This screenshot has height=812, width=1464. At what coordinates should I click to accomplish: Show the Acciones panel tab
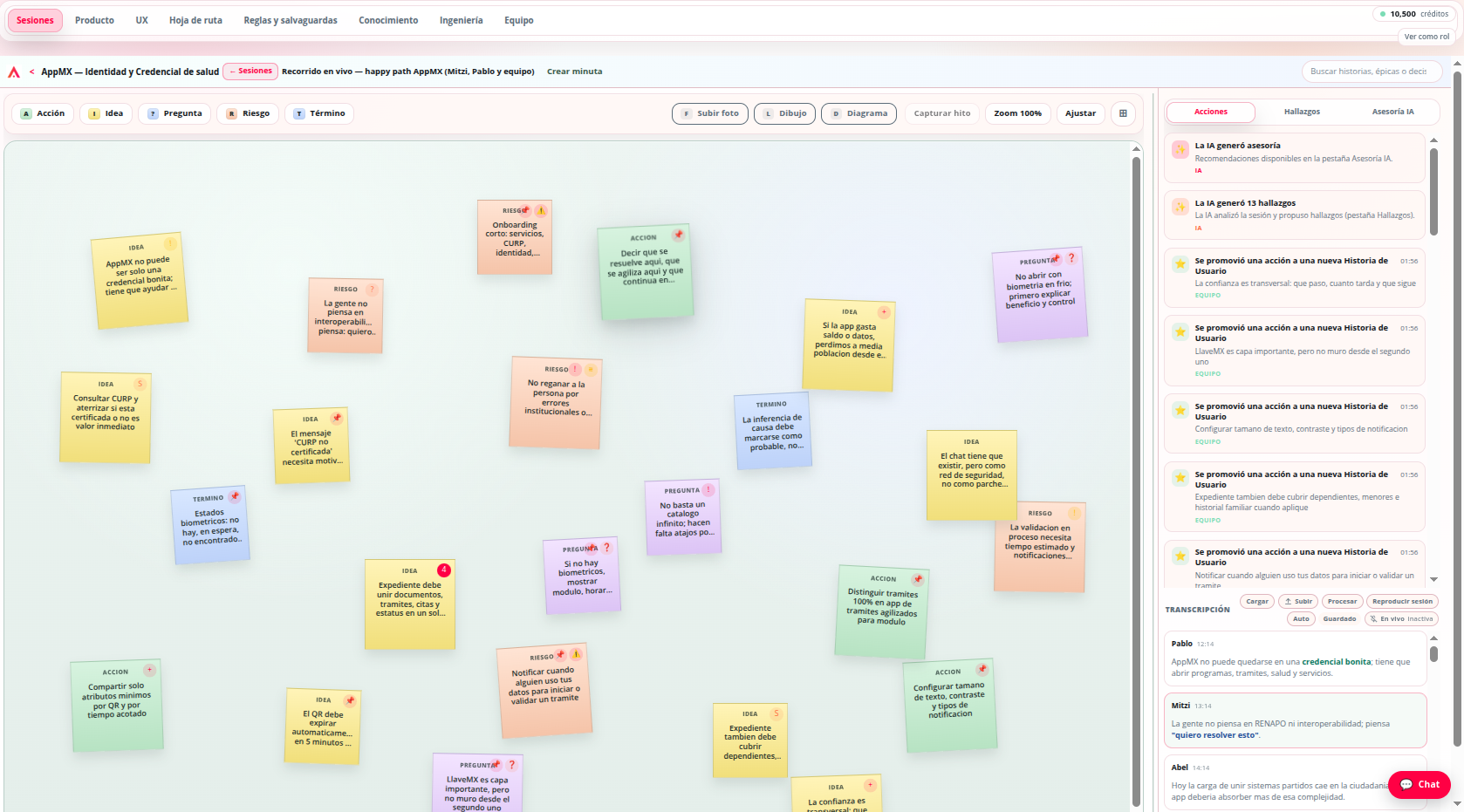pyautogui.click(x=1211, y=112)
